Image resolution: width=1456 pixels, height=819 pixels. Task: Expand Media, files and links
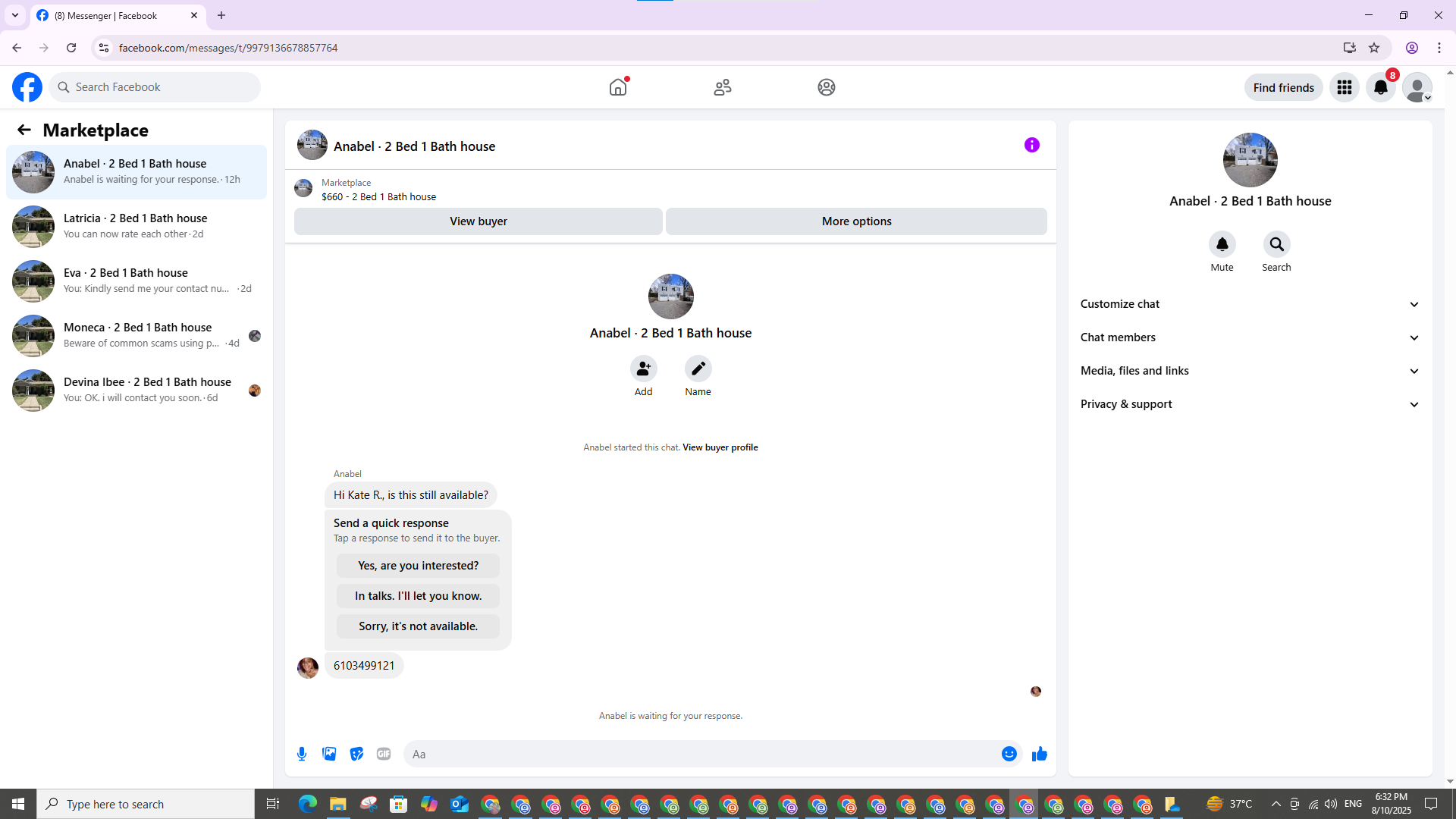click(1250, 371)
